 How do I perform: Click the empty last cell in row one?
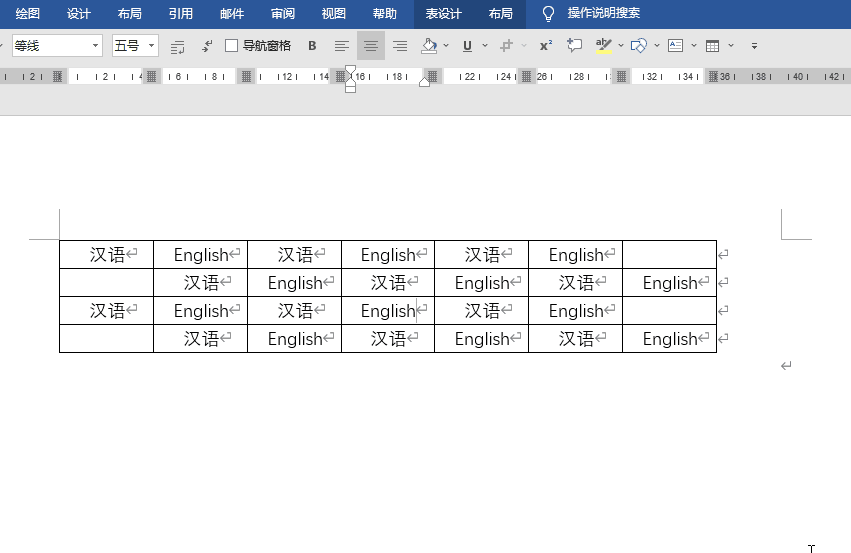point(670,255)
